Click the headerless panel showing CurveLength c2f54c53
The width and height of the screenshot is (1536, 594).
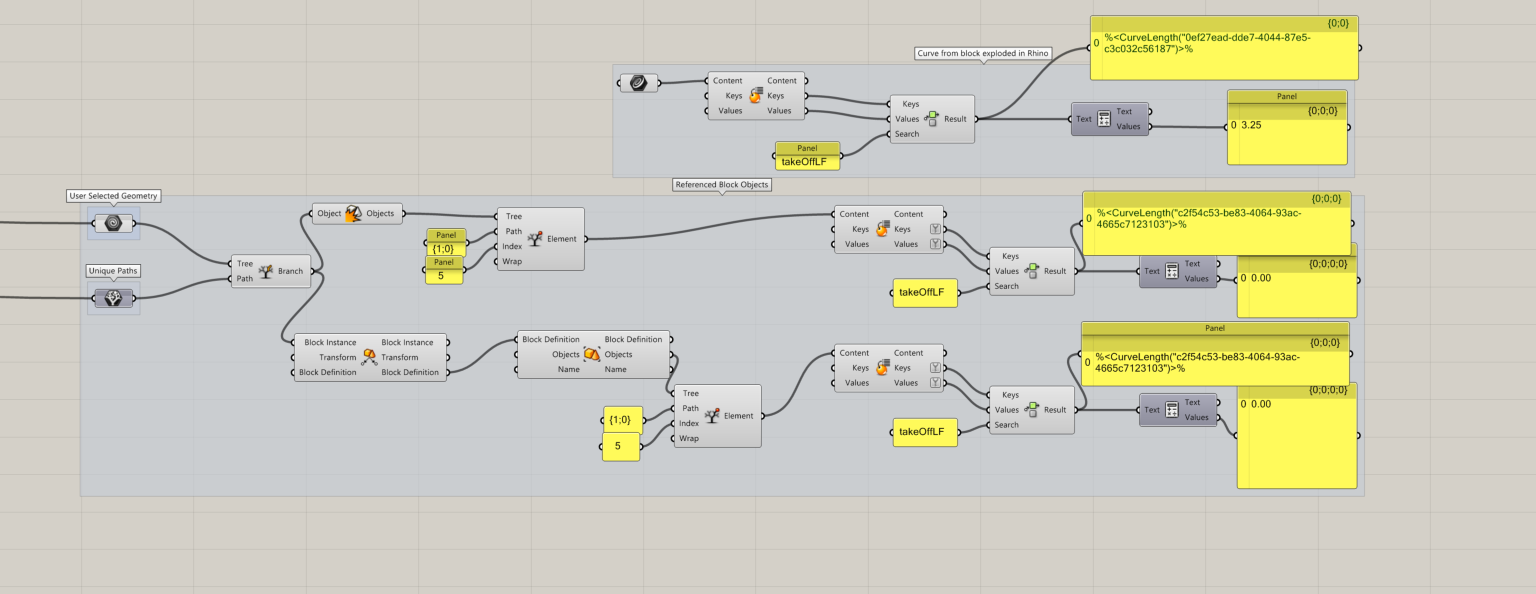click(x=1217, y=223)
